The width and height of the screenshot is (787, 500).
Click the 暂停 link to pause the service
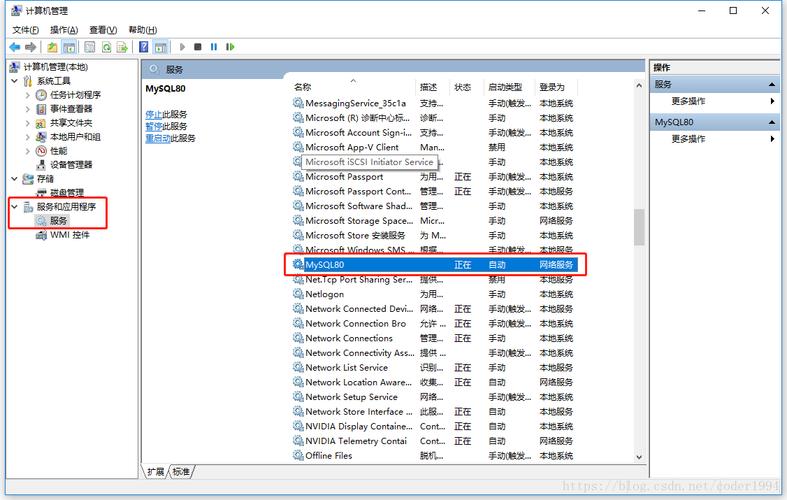click(x=154, y=127)
